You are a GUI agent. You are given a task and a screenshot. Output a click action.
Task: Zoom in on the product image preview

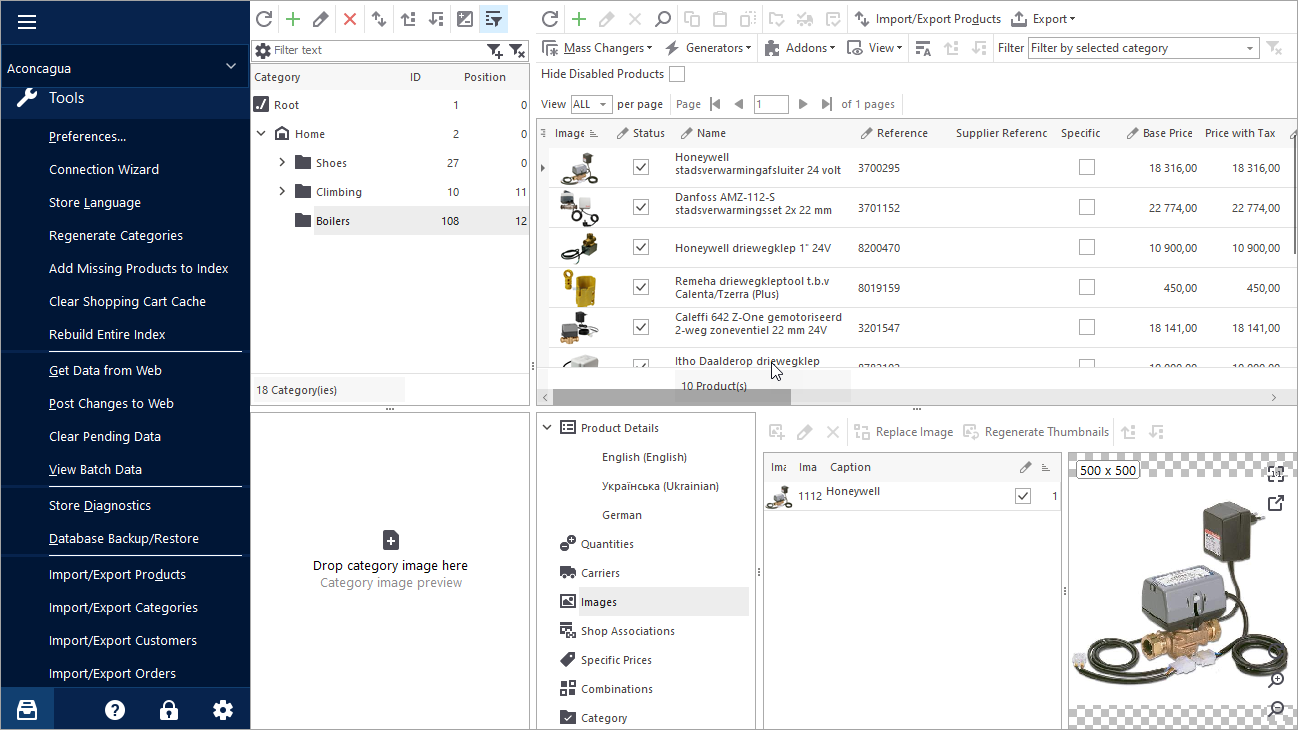click(1276, 680)
